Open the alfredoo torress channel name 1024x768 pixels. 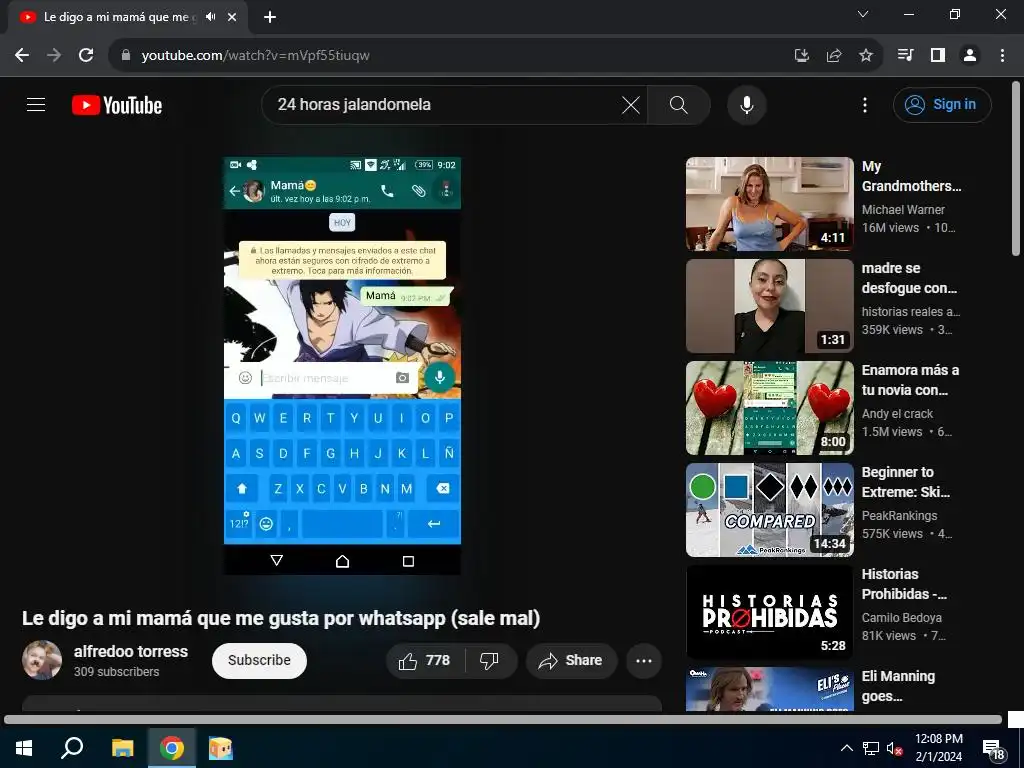click(x=131, y=651)
